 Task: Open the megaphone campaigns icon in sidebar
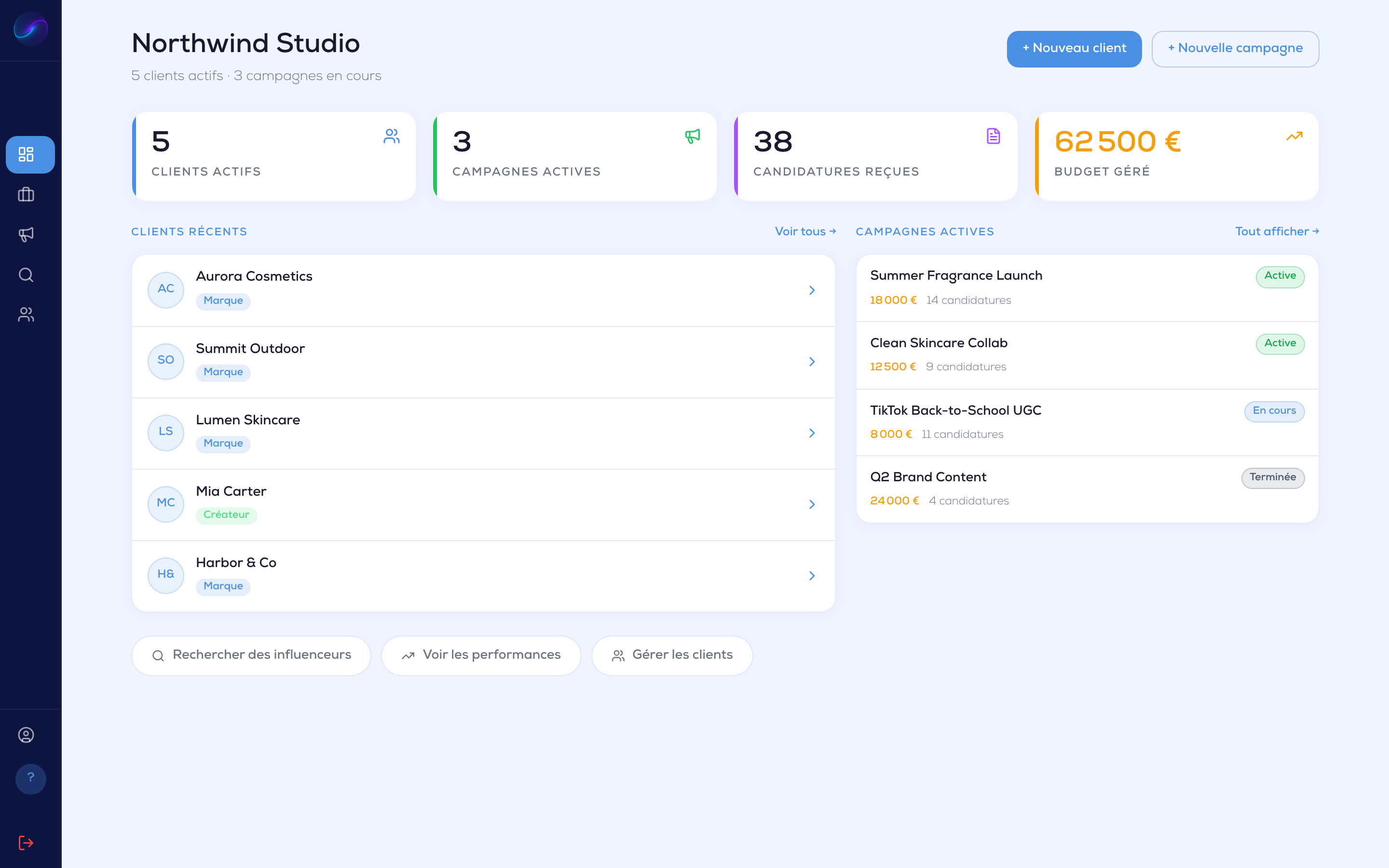tap(27, 234)
